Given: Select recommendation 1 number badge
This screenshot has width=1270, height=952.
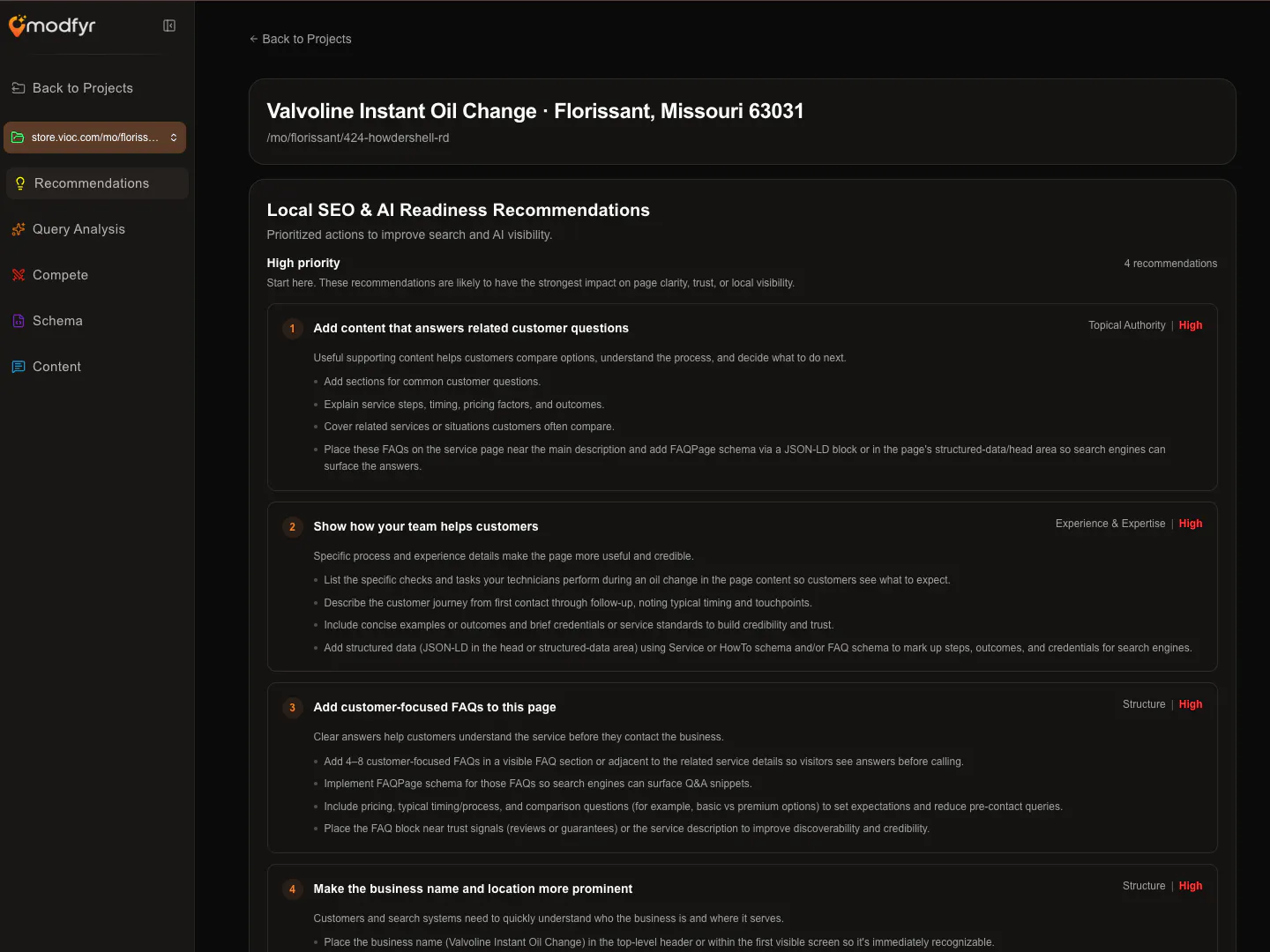Looking at the screenshot, I should pyautogui.click(x=293, y=329).
